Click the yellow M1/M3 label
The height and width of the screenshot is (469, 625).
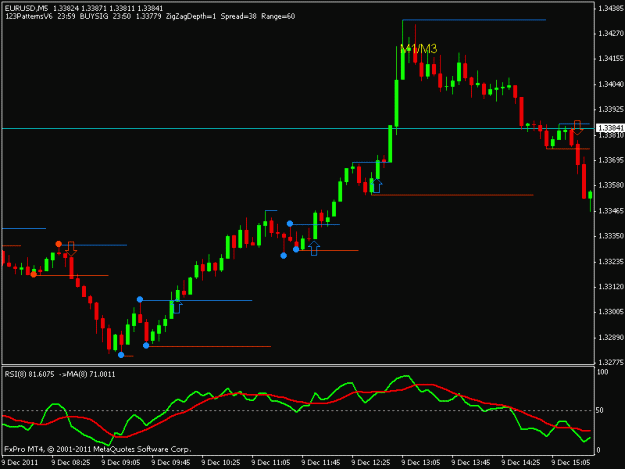coord(419,49)
